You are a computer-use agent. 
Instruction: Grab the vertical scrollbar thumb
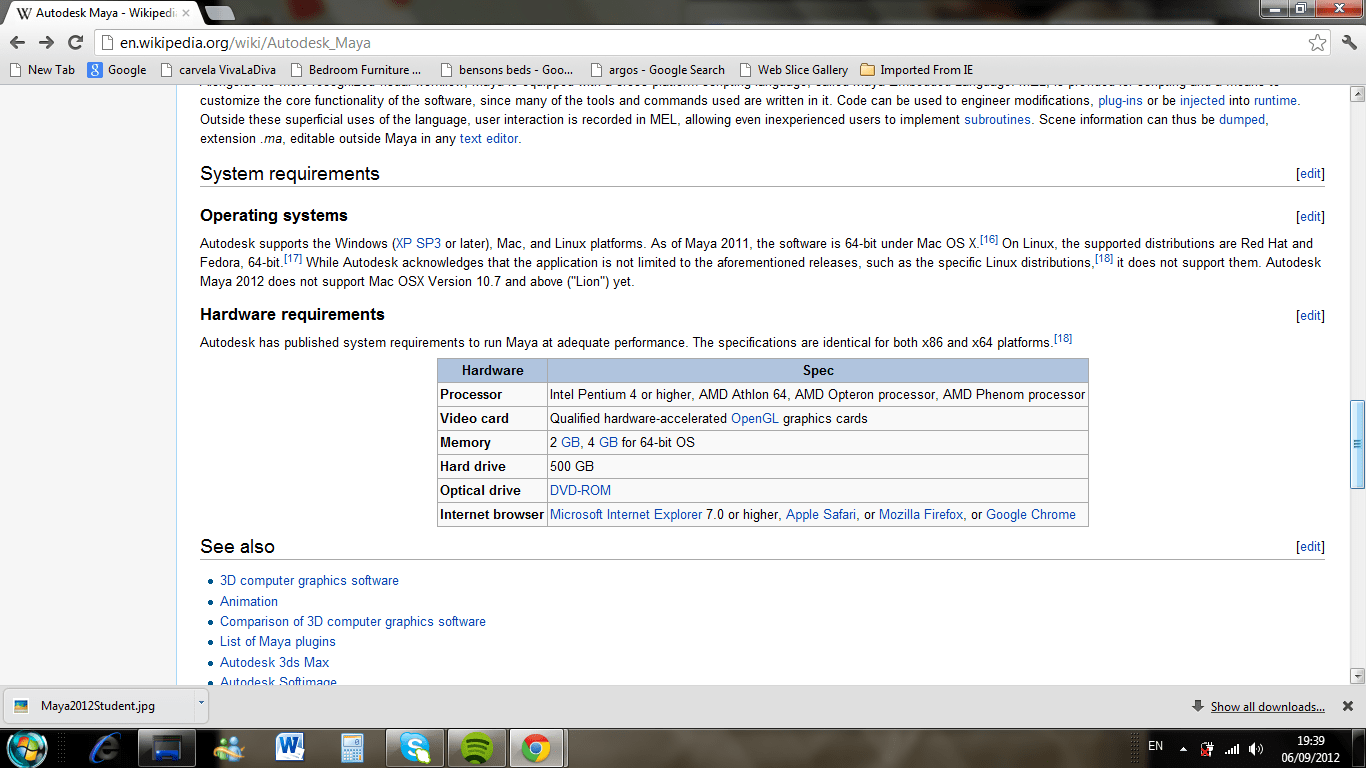click(x=1357, y=443)
